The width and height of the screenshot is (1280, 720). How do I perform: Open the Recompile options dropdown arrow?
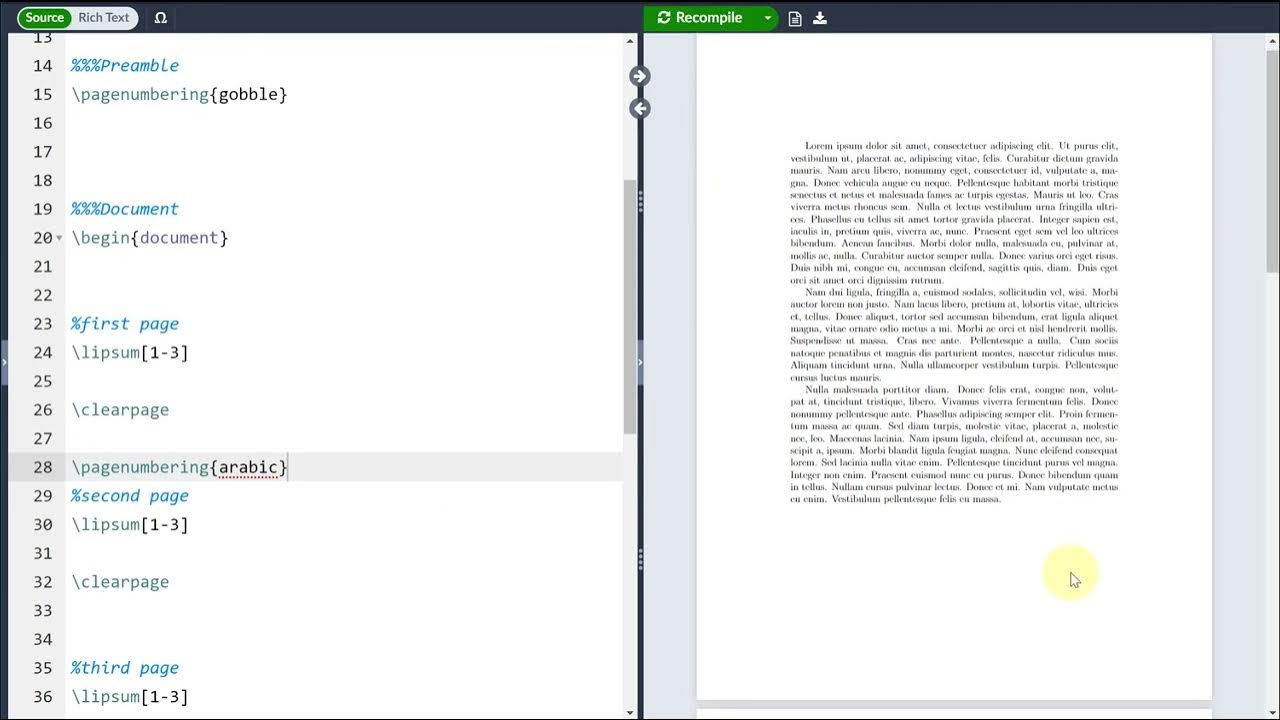tap(767, 18)
